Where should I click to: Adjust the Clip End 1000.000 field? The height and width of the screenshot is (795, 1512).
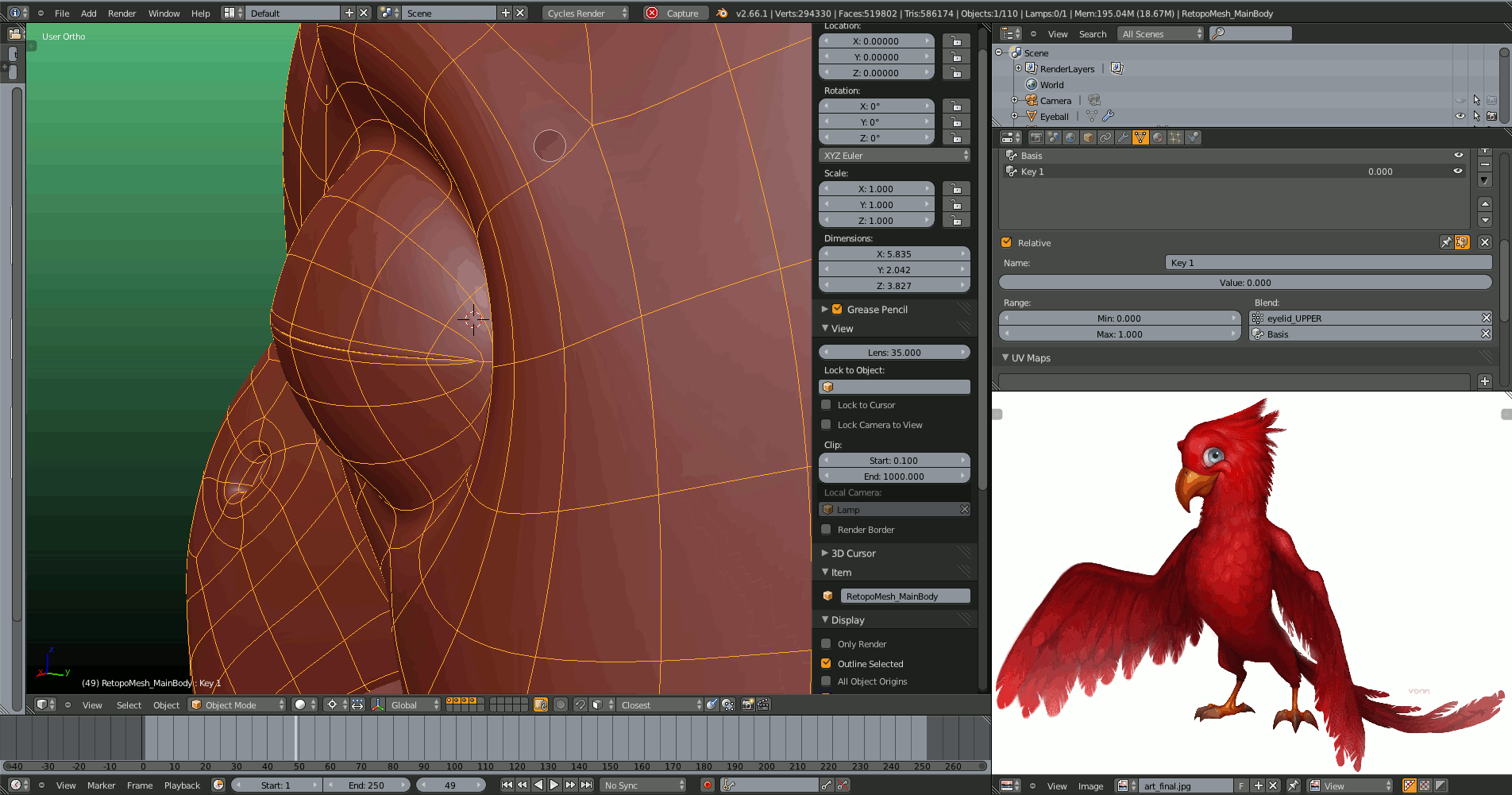click(x=894, y=476)
